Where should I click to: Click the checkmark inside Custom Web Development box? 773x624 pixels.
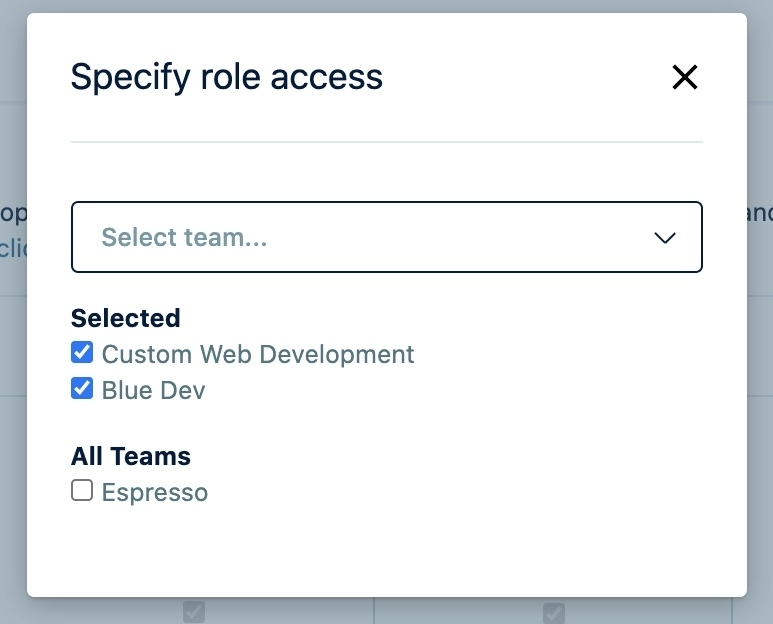coord(82,352)
